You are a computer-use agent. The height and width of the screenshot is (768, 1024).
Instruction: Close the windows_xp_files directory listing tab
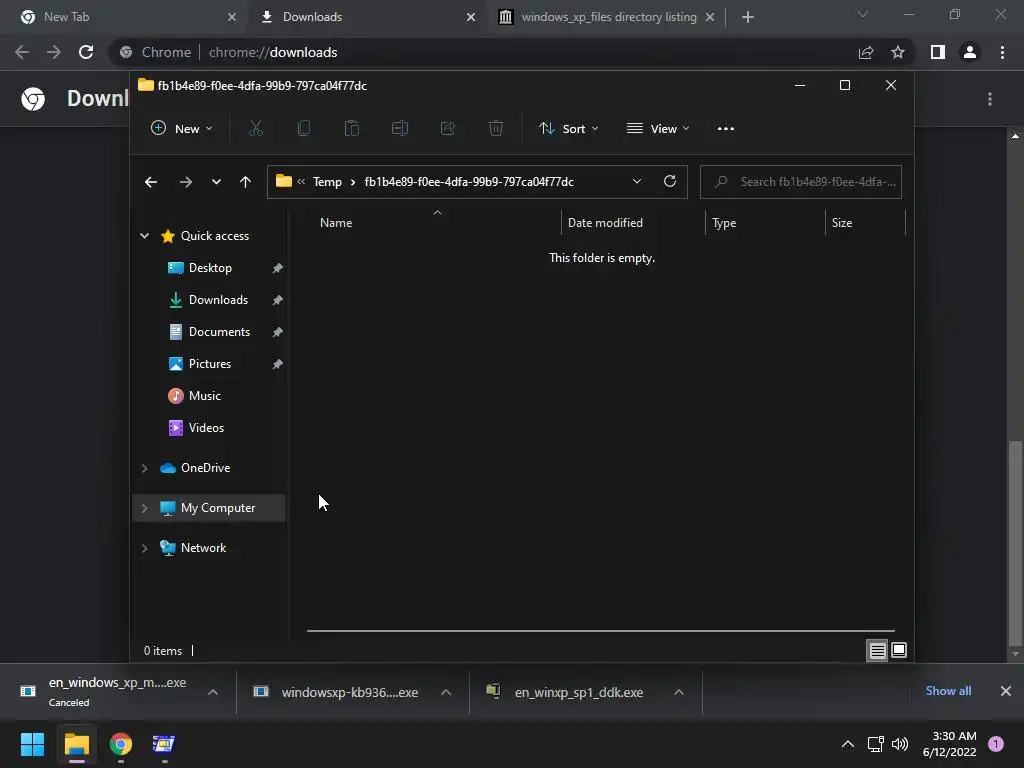[x=710, y=17]
